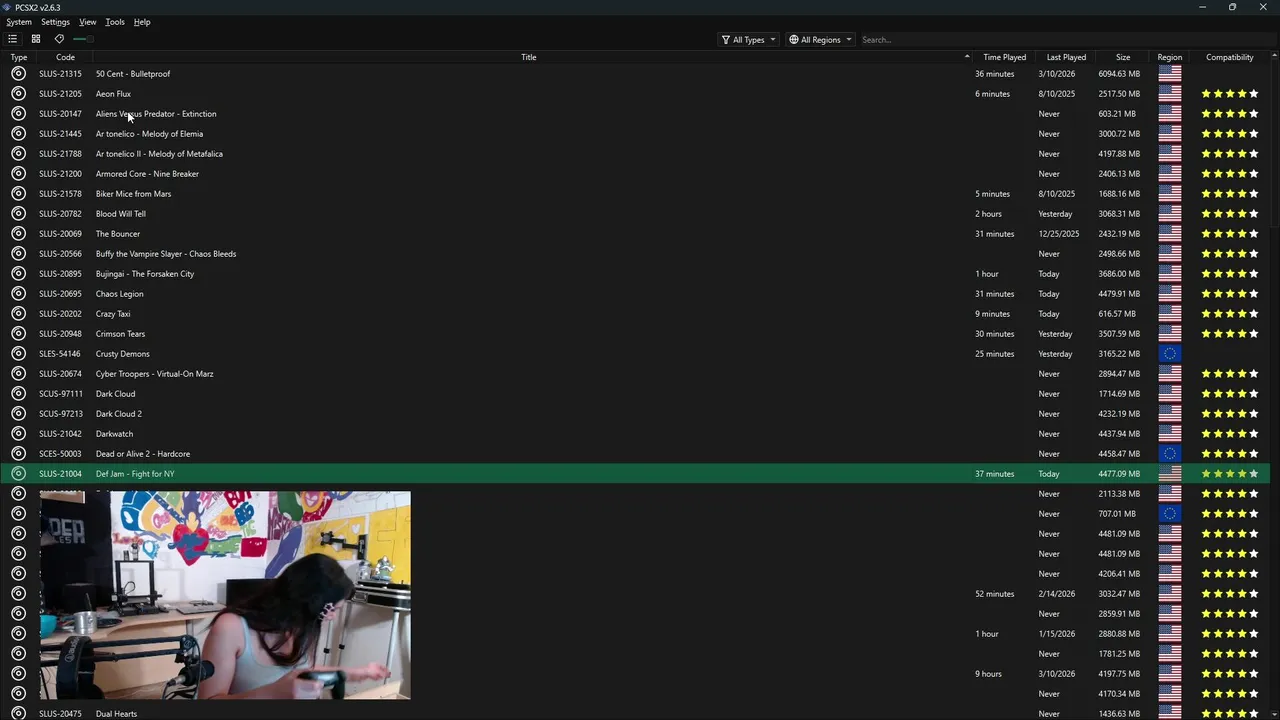1280x720 pixels.
Task: Select the Blood Will Tell title
Action: pos(121,214)
